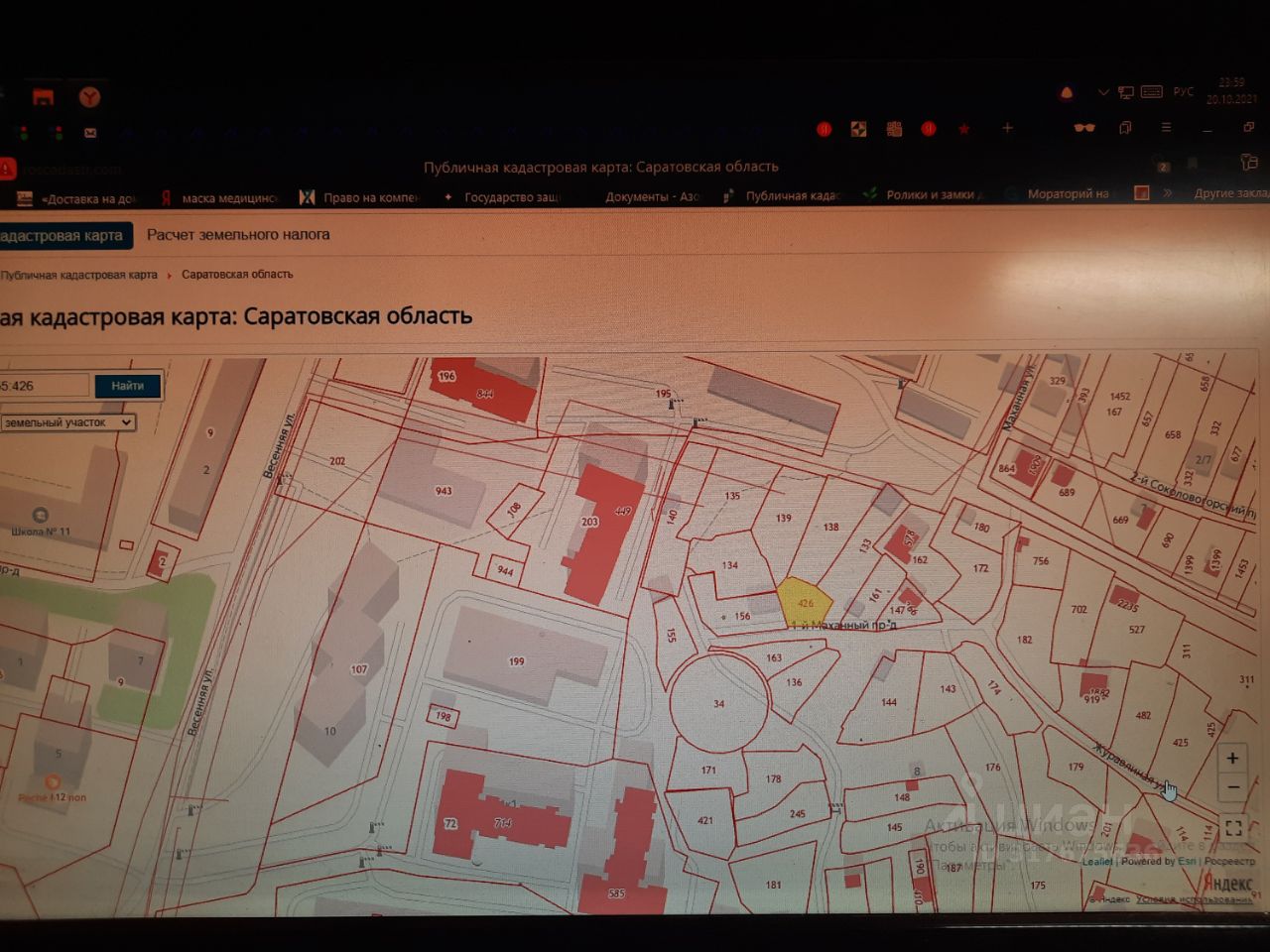Open the 'Государство защ' bookmark

(x=502, y=197)
